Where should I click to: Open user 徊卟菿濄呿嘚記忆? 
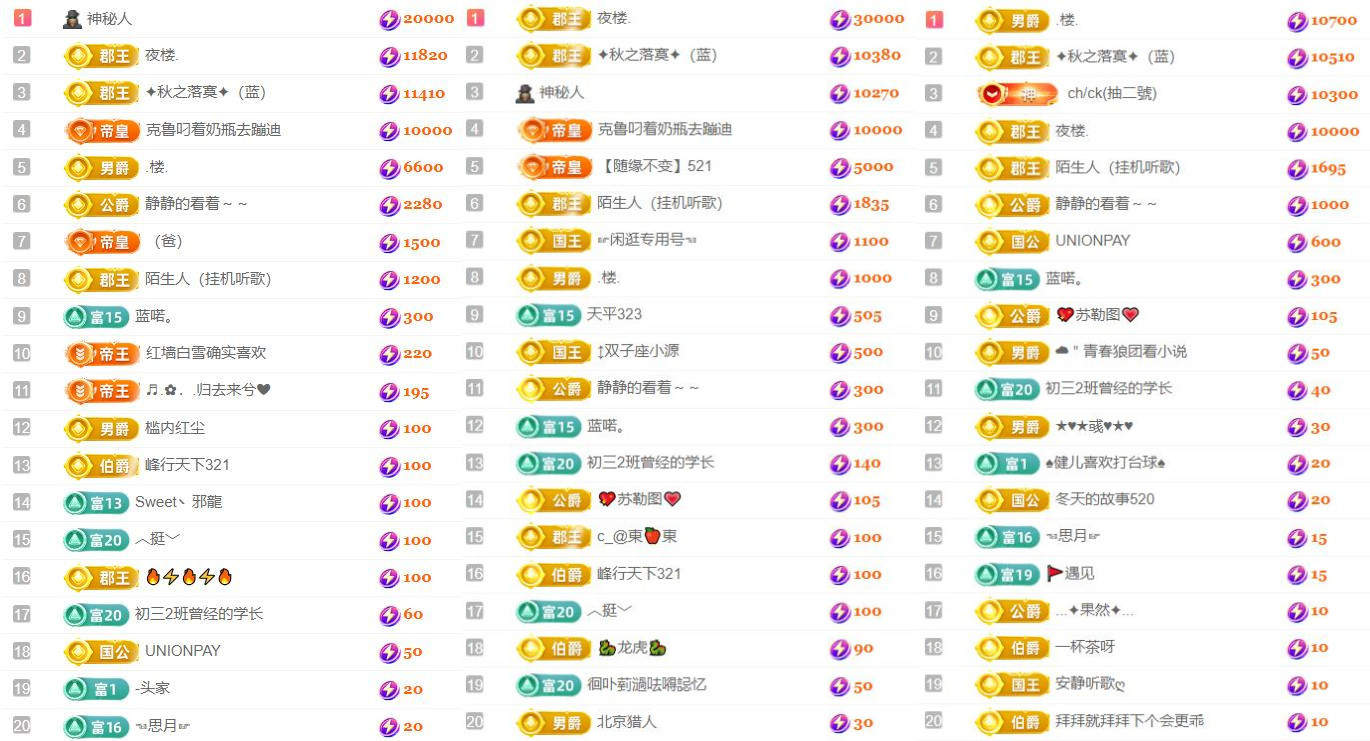[x=646, y=685]
